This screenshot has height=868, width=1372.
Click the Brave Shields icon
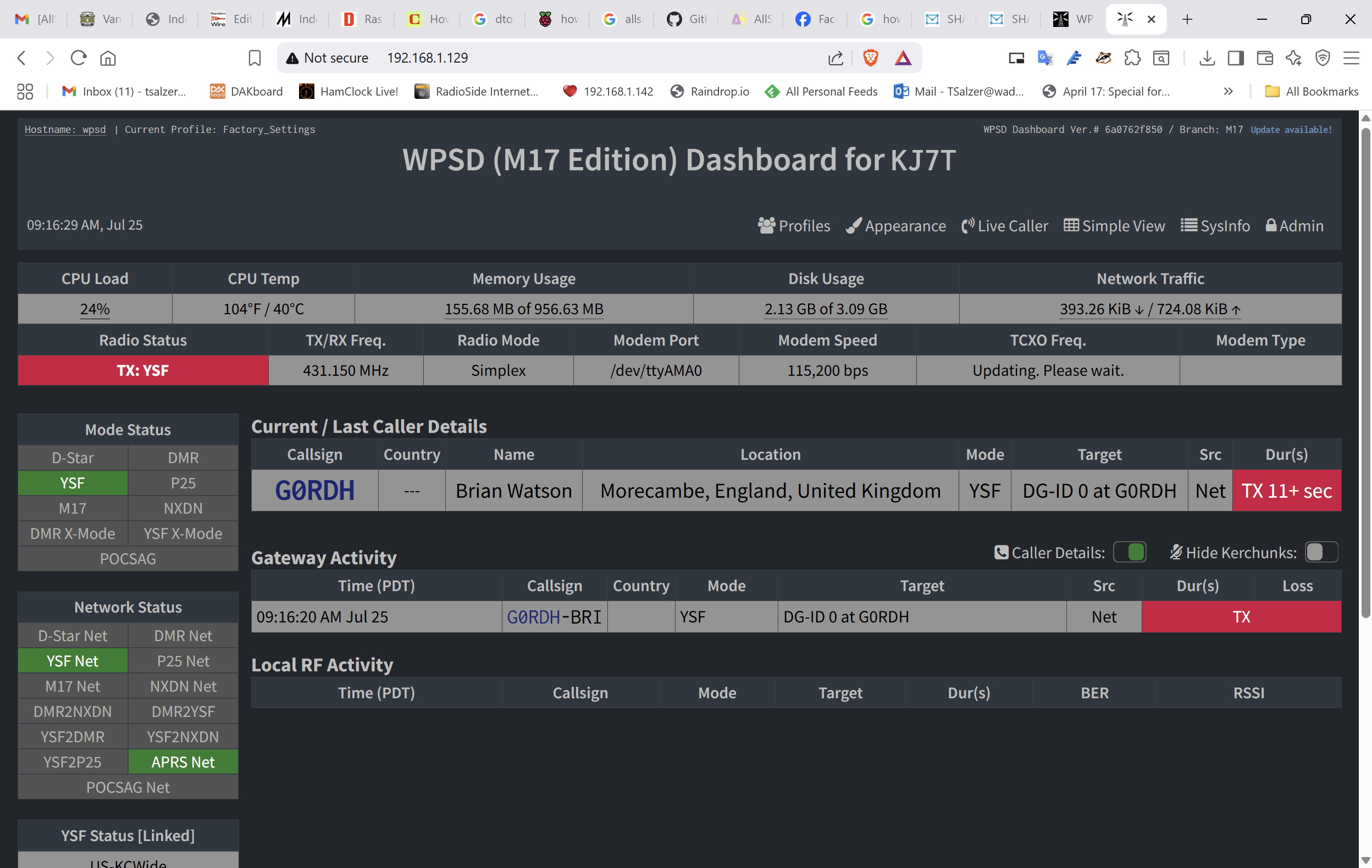coord(872,58)
